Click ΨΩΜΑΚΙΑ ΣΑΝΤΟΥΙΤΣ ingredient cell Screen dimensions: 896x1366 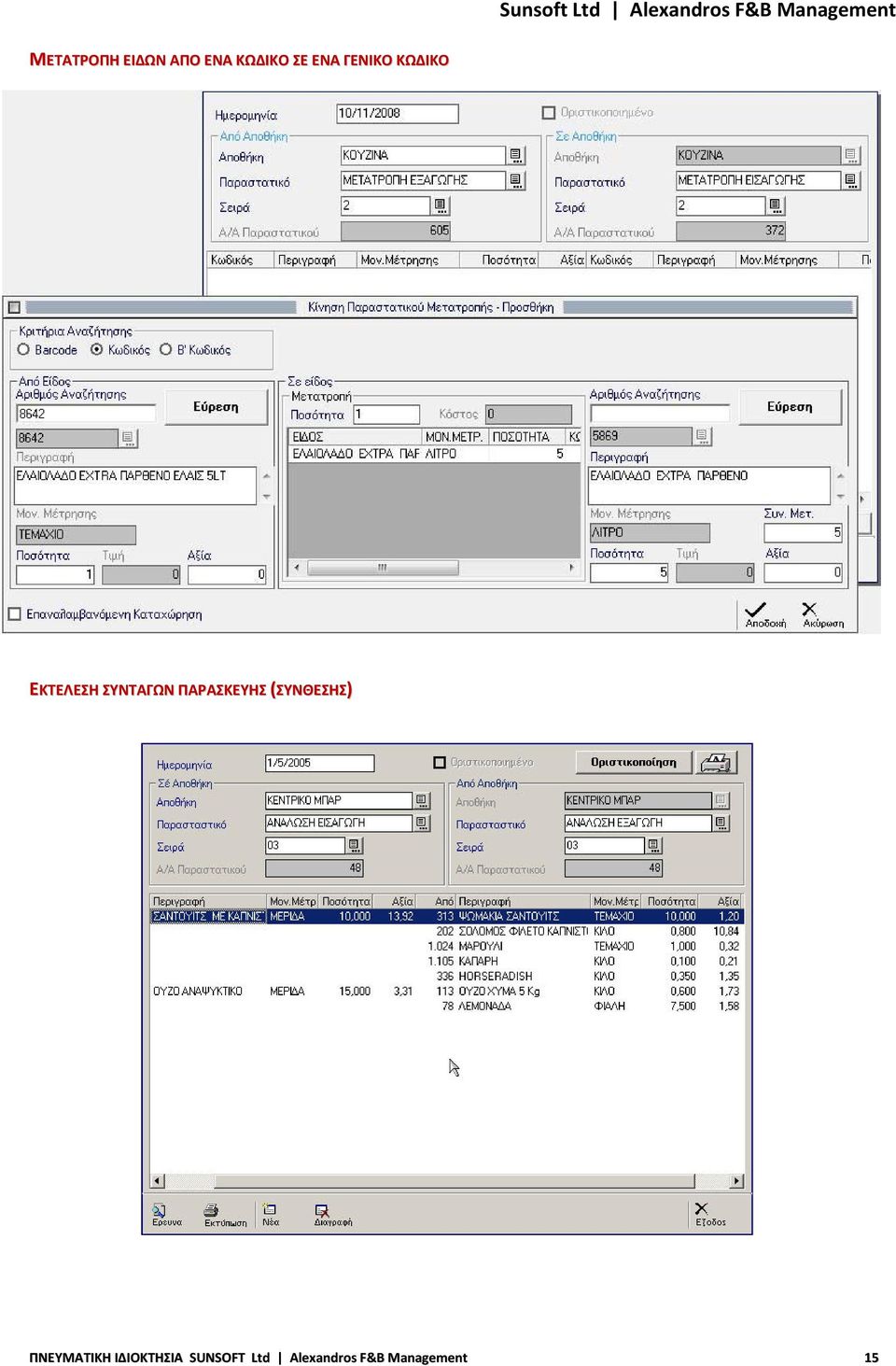tap(523, 917)
